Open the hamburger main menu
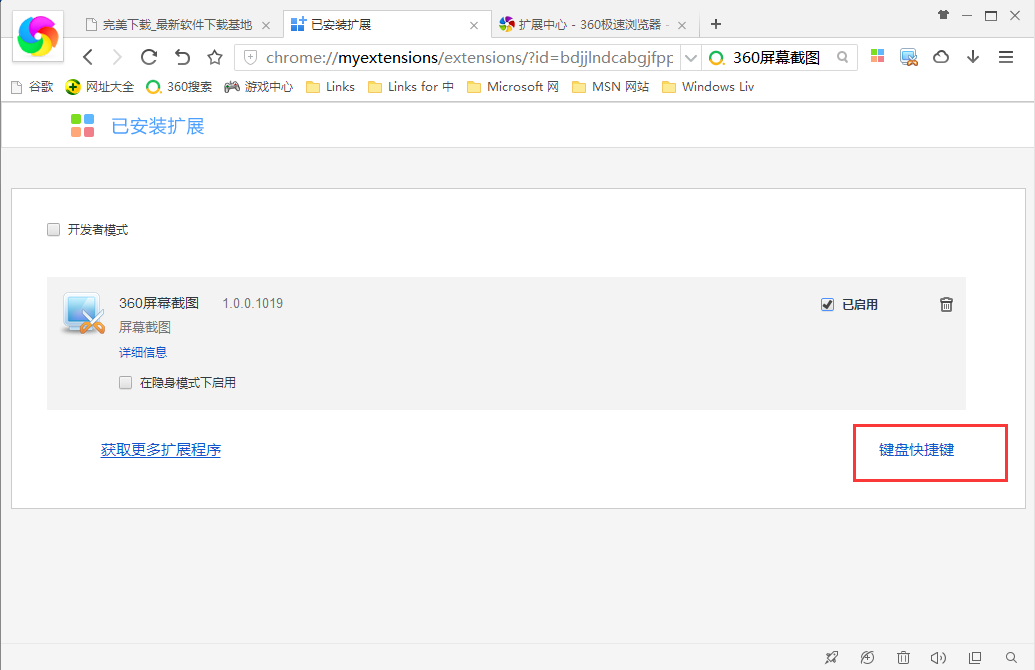The width and height of the screenshot is (1035, 670). 1006,57
